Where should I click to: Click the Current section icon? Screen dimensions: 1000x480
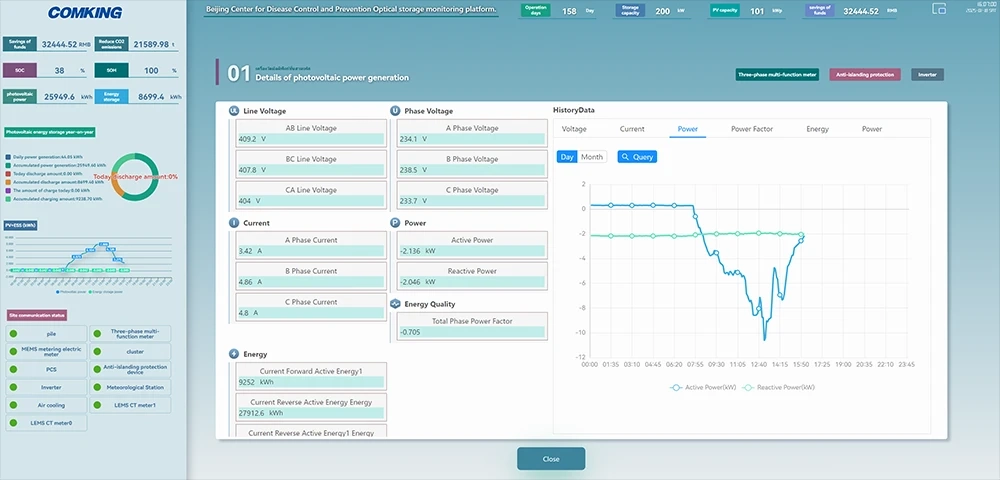(235, 223)
